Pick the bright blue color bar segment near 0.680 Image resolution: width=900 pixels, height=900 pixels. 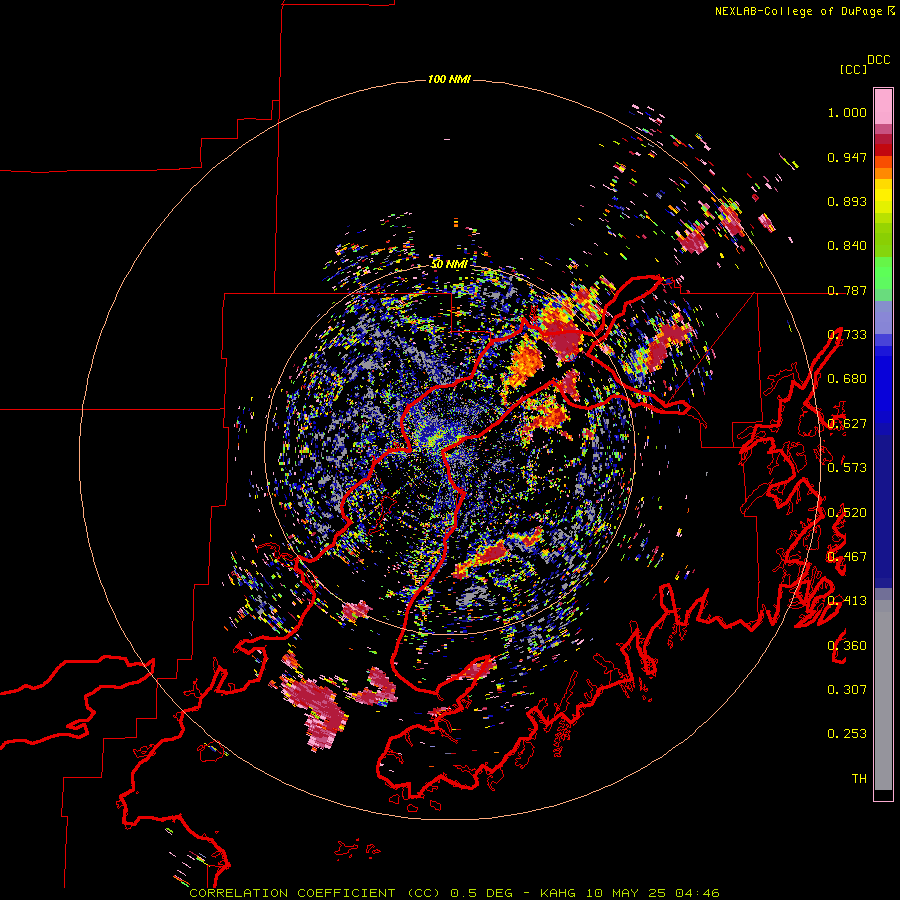click(x=883, y=385)
